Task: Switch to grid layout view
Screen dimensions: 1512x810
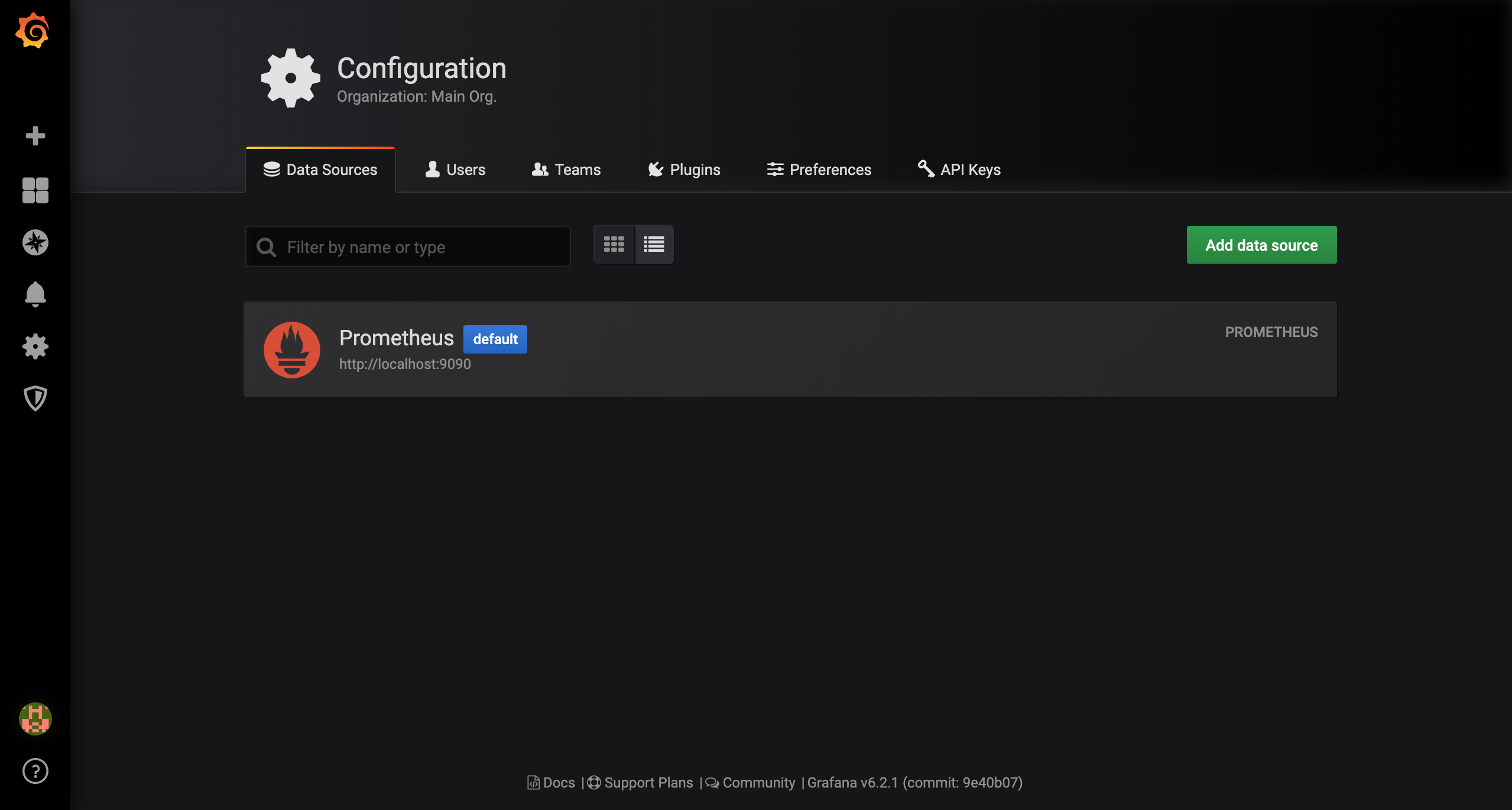Action: tap(614, 244)
